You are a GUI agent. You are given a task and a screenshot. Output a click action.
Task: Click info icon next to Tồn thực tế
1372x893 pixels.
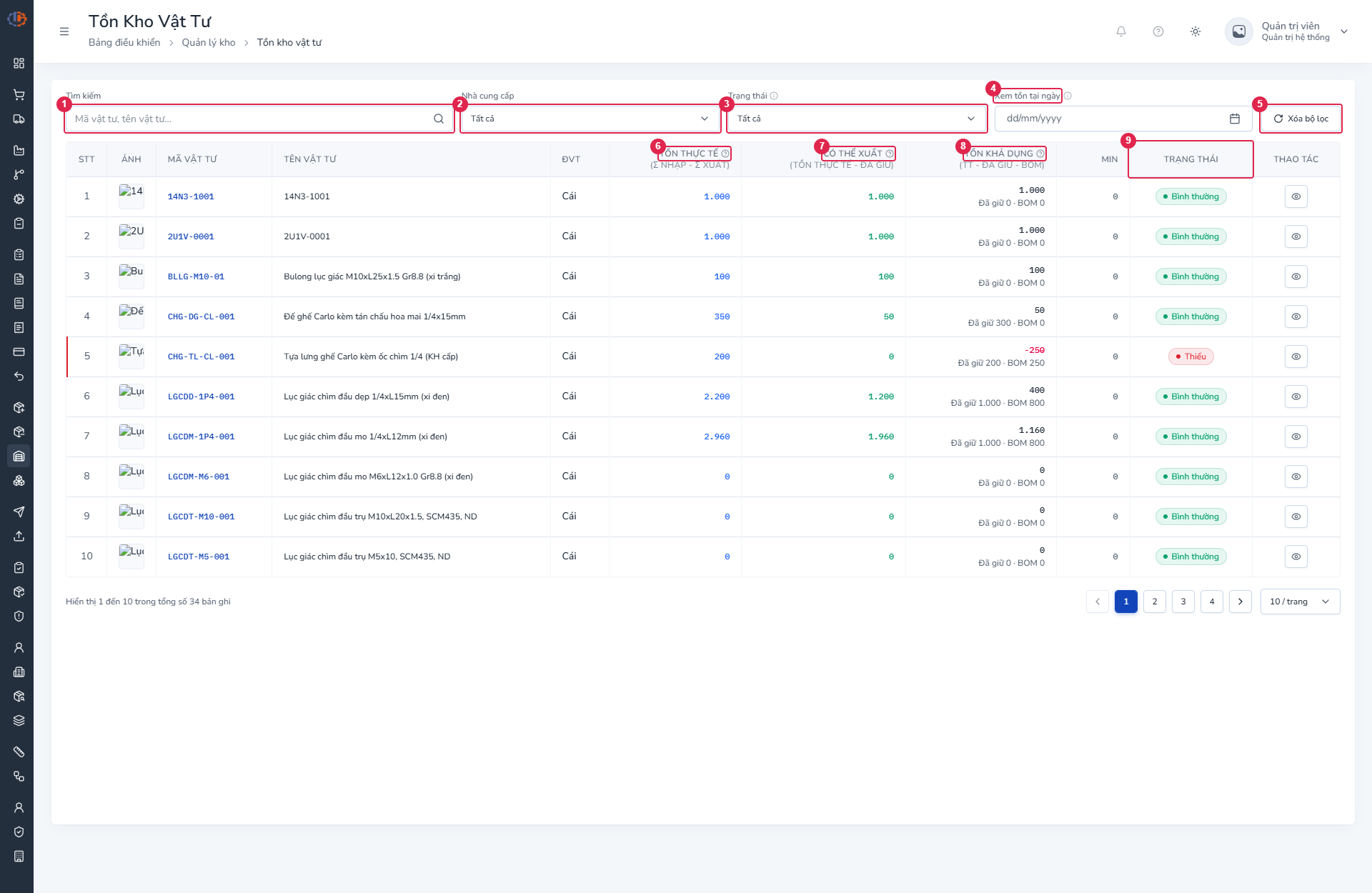tap(725, 154)
